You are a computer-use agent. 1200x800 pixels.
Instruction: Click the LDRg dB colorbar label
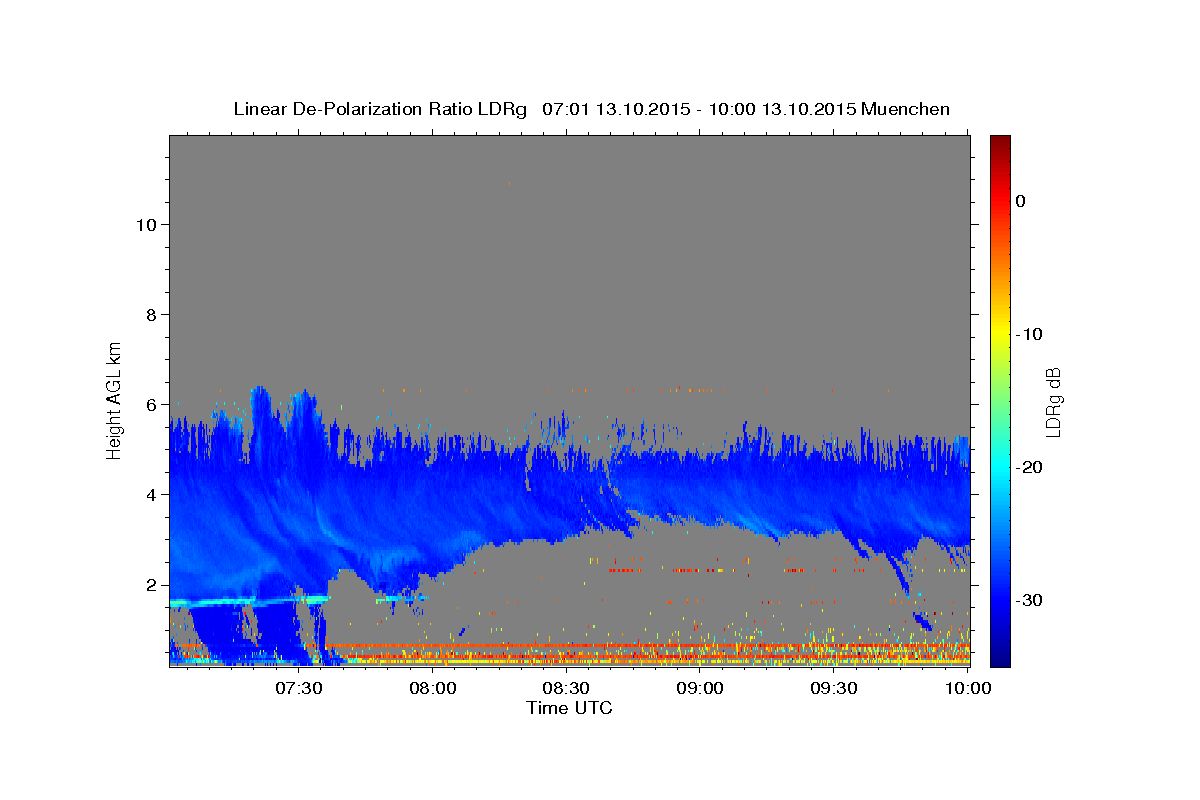pyautogui.click(x=1052, y=403)
